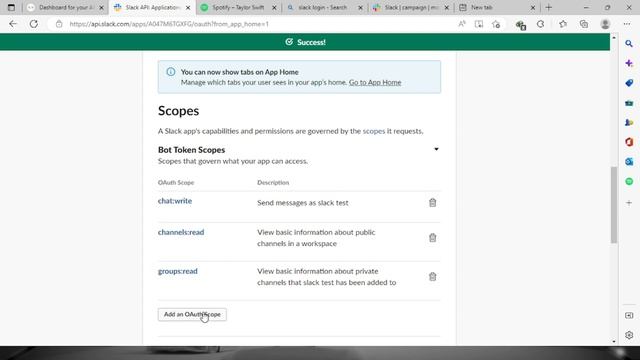640x360 pixels.
Task: Open the sidebar search icon
Action: tap(629, 44)
